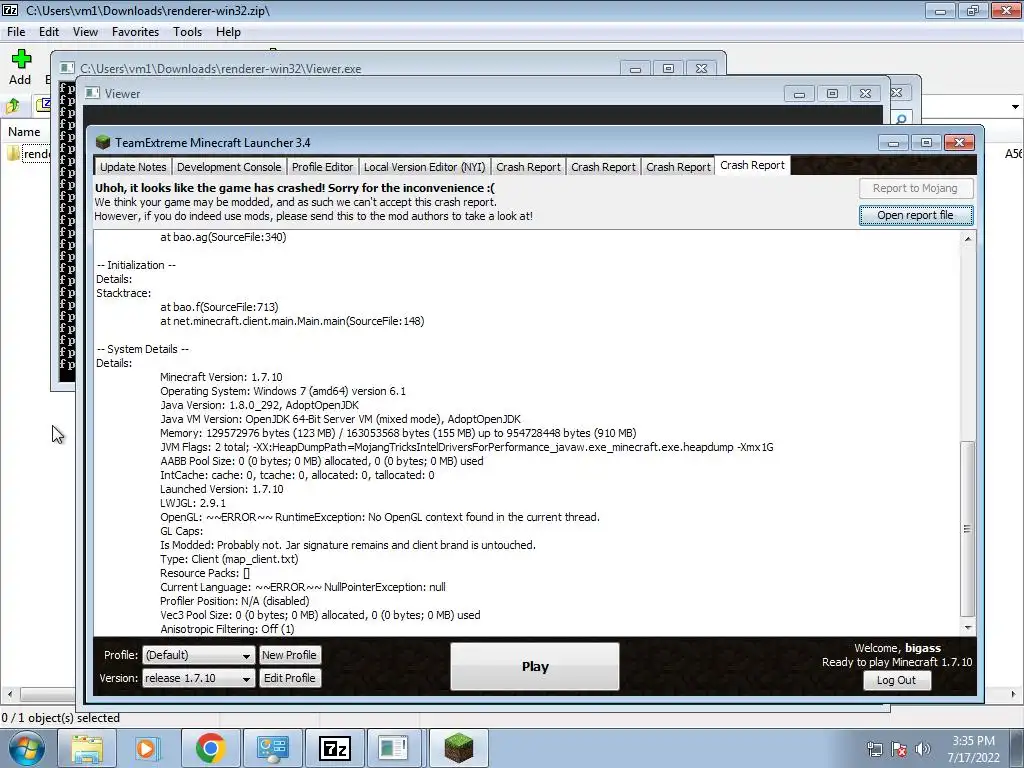Open Windows Explorer from the taskbar

click(87, 748)
